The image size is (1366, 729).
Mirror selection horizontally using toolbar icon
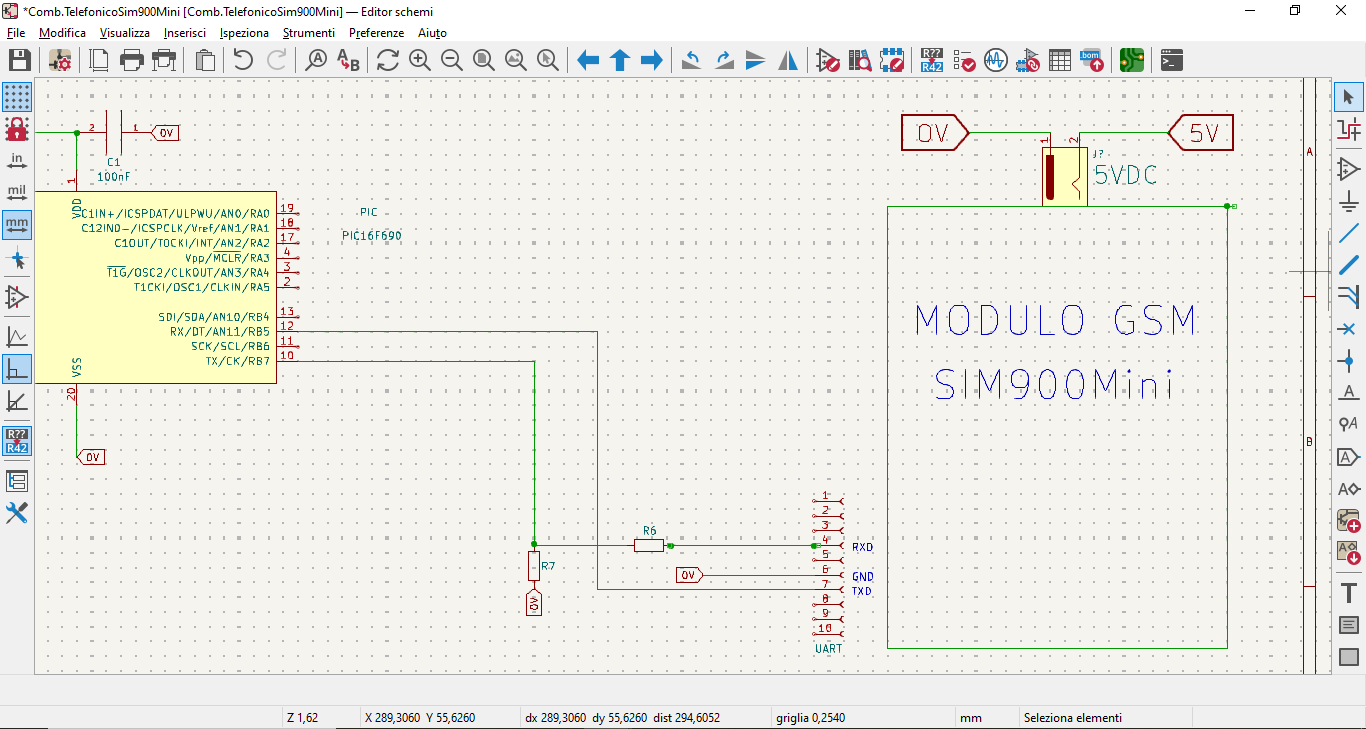pos(788,61)
